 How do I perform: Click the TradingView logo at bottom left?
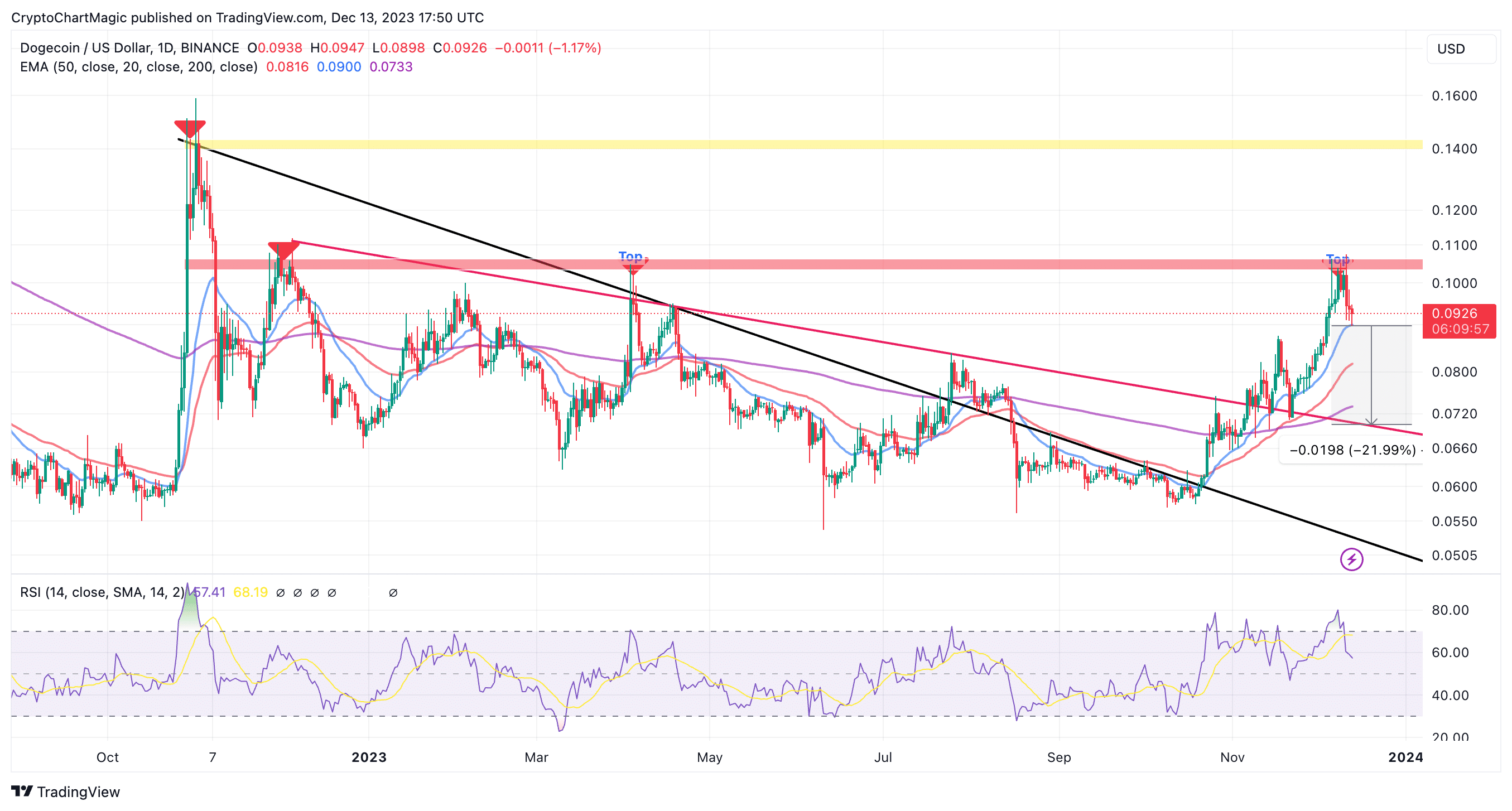point(66,791)
